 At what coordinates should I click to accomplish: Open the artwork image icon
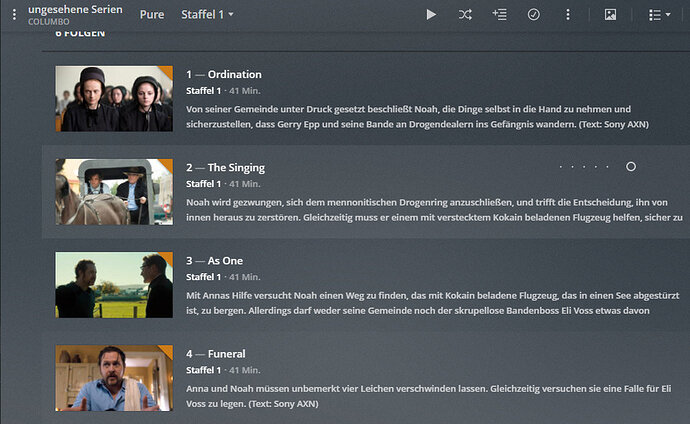(610, 15)
